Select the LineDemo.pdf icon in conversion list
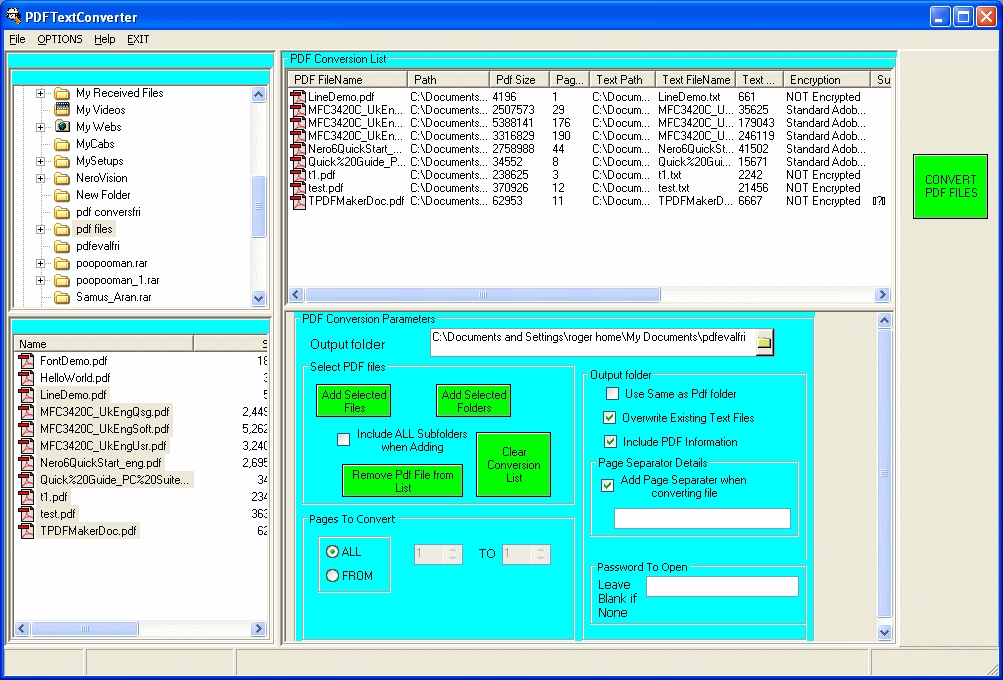The width and height of the screenshot is (1003, 680). click(297, 96)
